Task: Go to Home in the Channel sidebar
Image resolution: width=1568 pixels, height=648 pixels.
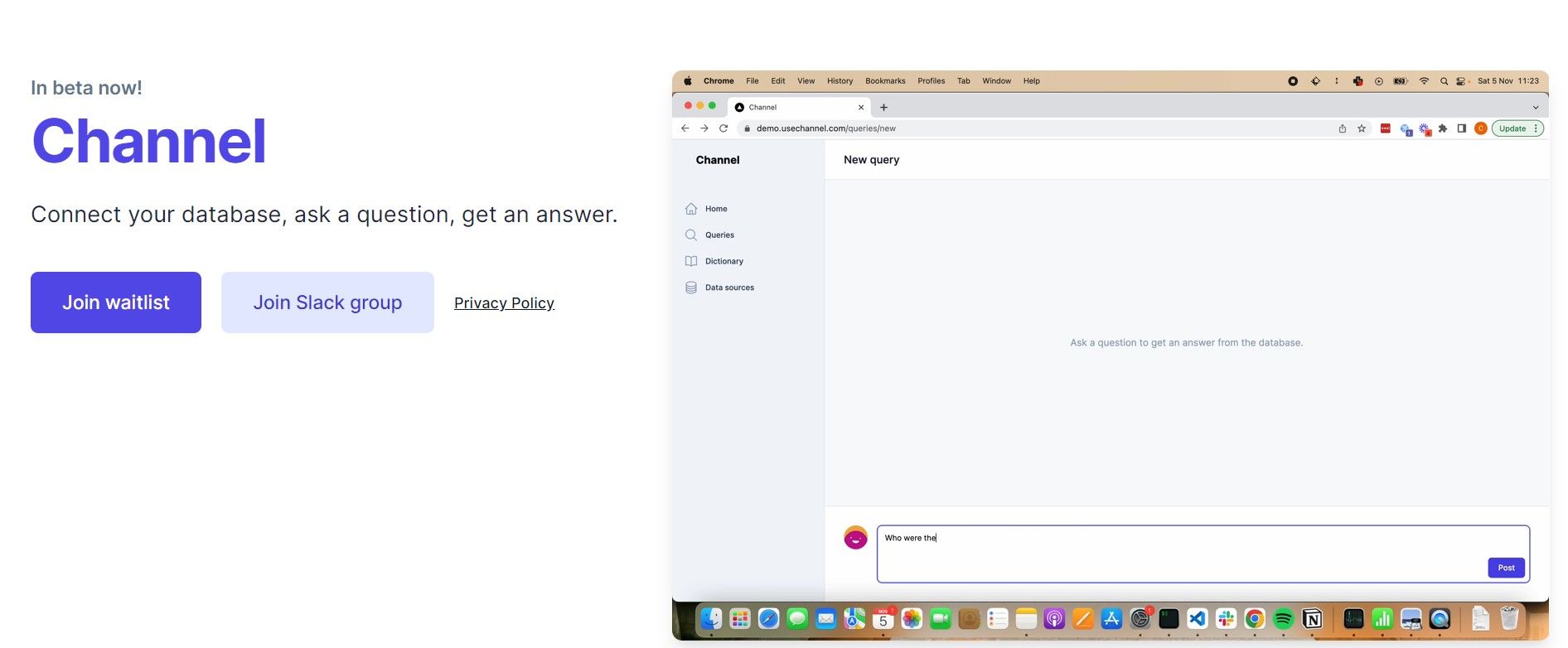Action: tap(716, 209)
